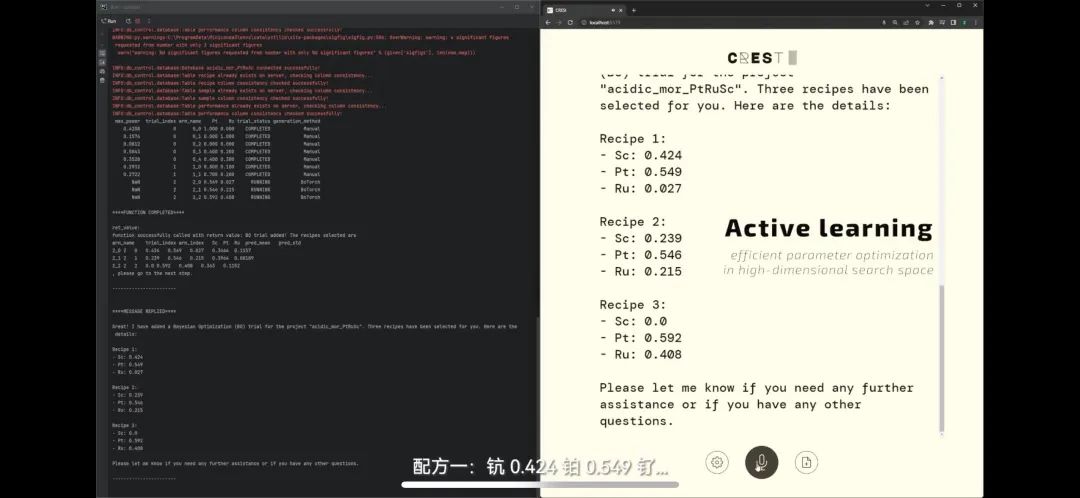Screen dimensions: 1080x498
Task: Go forward in the browser
Action: 559,22
